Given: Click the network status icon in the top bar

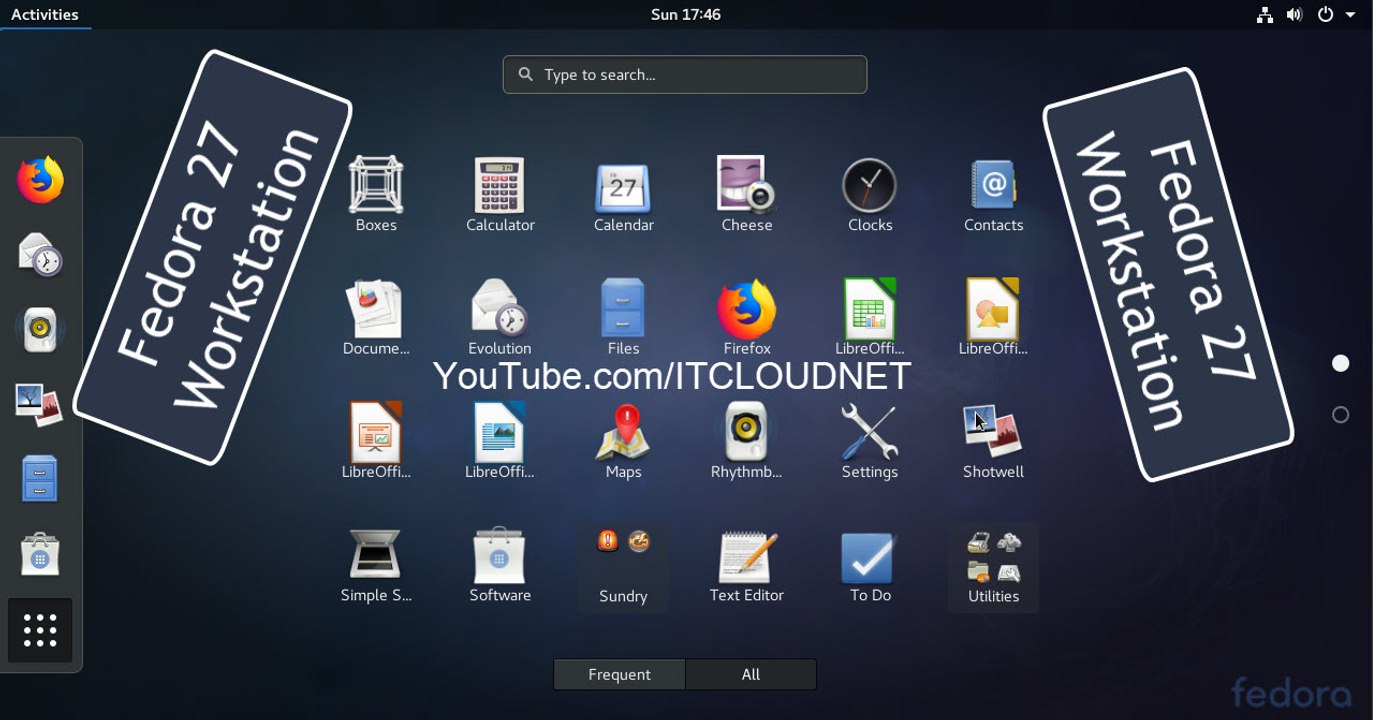Looking at the screenshot, I should [1265, 14].
